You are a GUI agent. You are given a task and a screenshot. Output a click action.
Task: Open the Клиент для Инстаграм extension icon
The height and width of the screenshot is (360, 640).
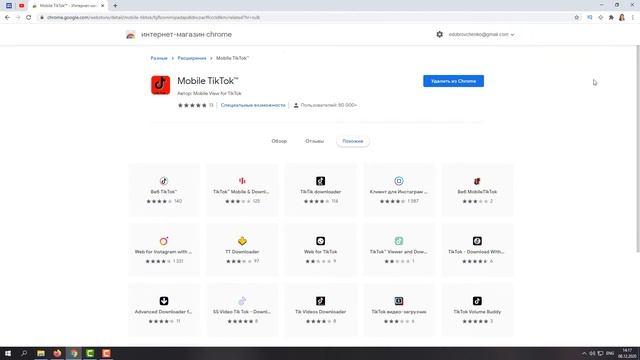(399, 181)
